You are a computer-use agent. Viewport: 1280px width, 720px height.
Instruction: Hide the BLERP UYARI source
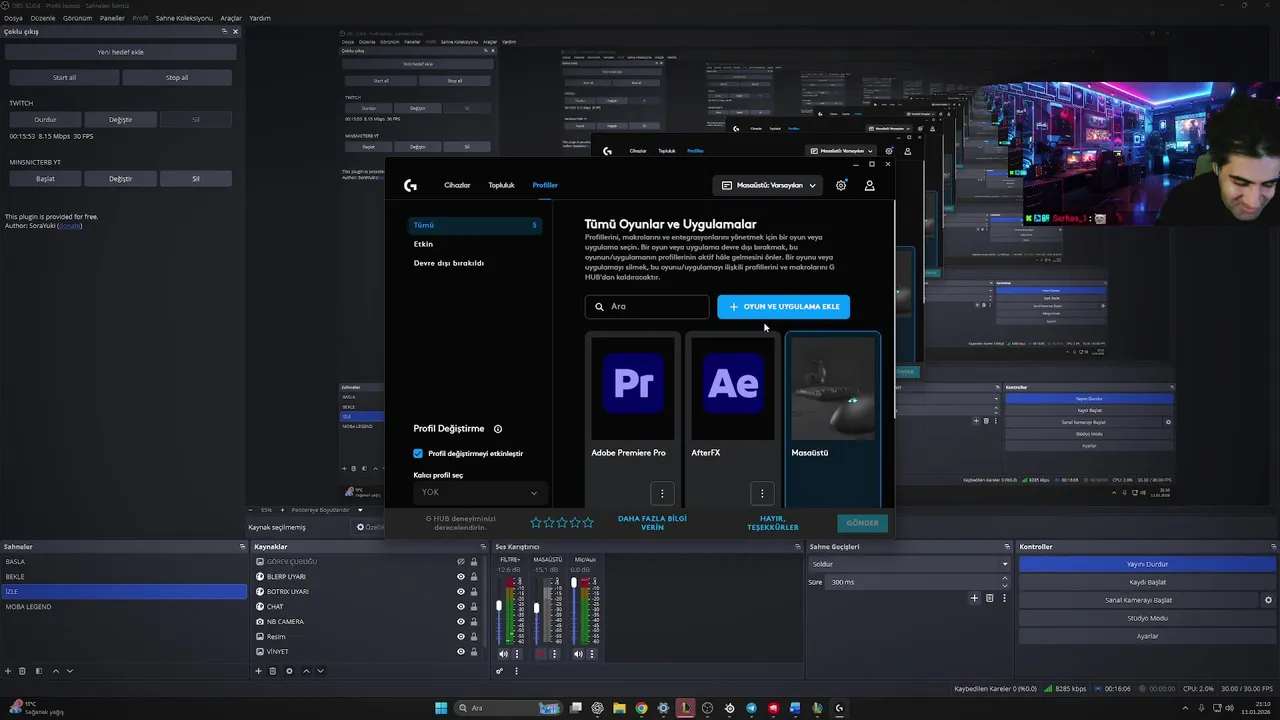461,577
